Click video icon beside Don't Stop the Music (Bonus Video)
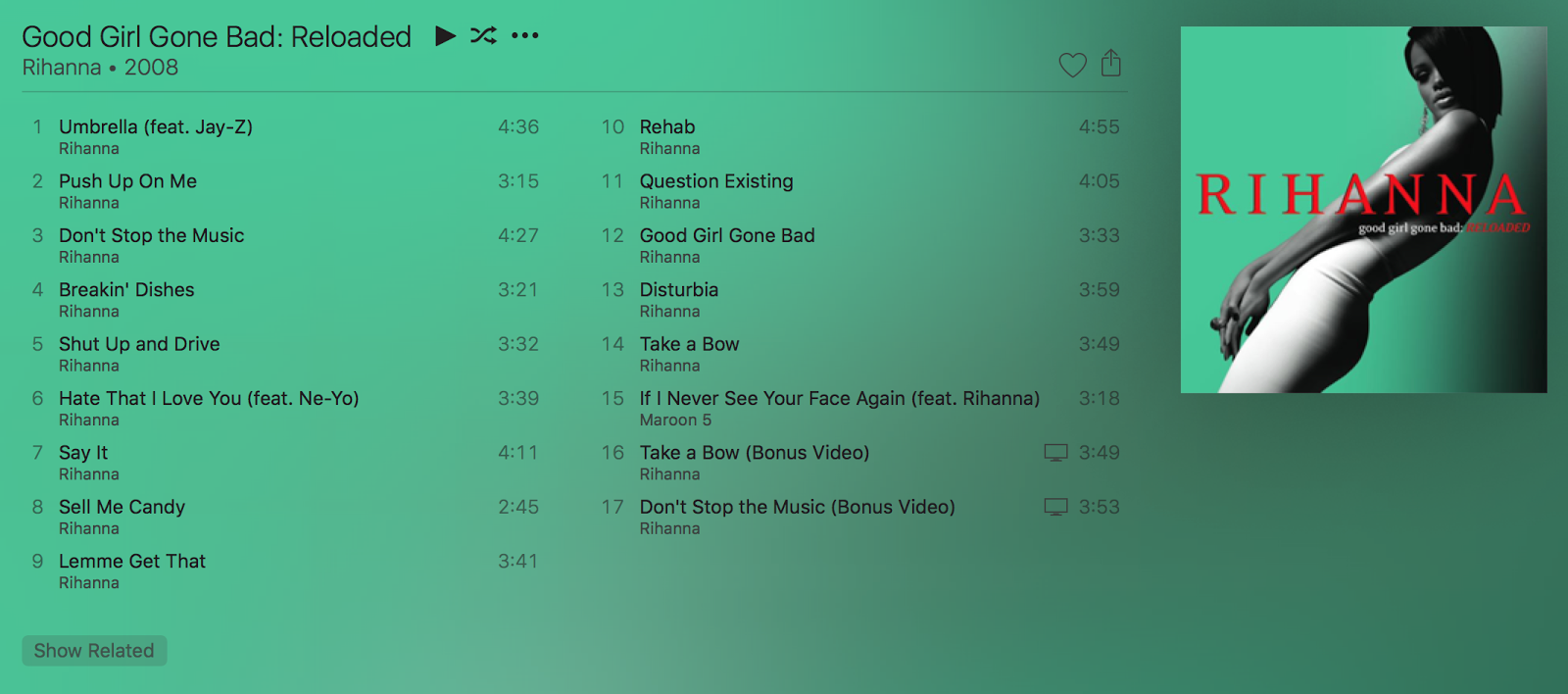Image resolution: width=1568 pixels, height=694 pixels. (1055, 507)
